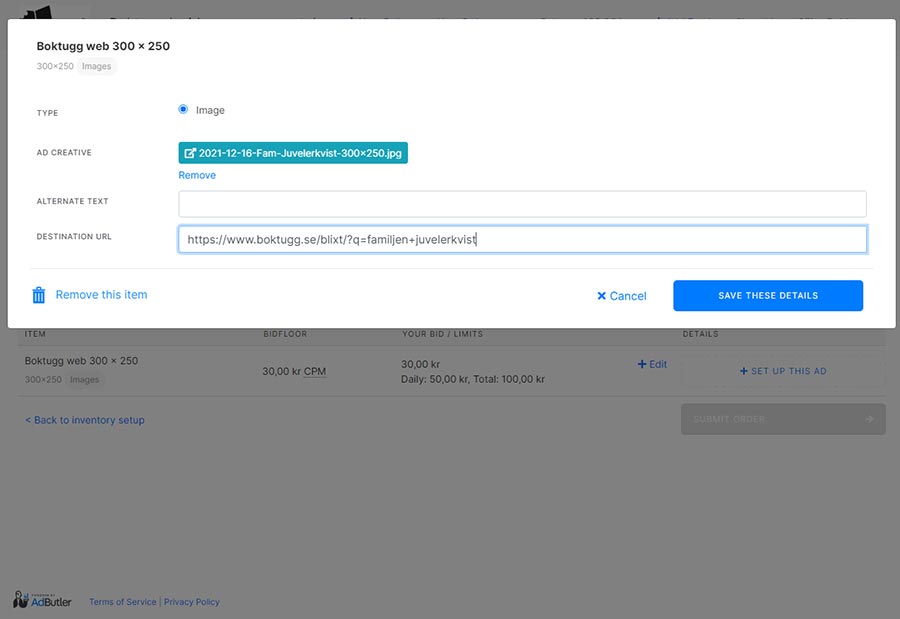This screenshot has height=619, width=900.
Task: Click the 30,00 kr bid amount
Action: point(421,364)
